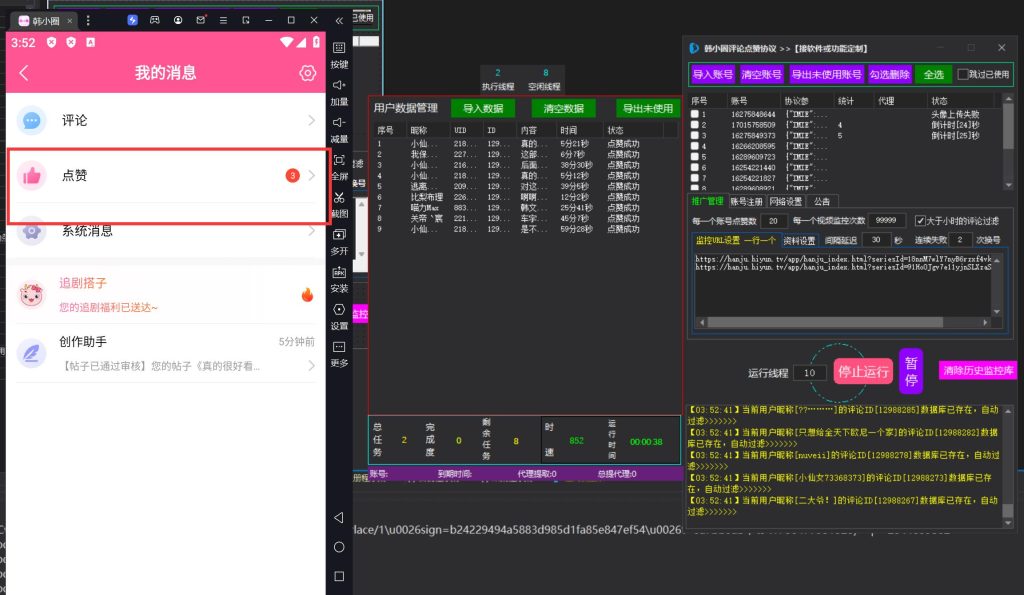
Task: Click pink 停止运行 button
Action: click(x=863, y=372)
